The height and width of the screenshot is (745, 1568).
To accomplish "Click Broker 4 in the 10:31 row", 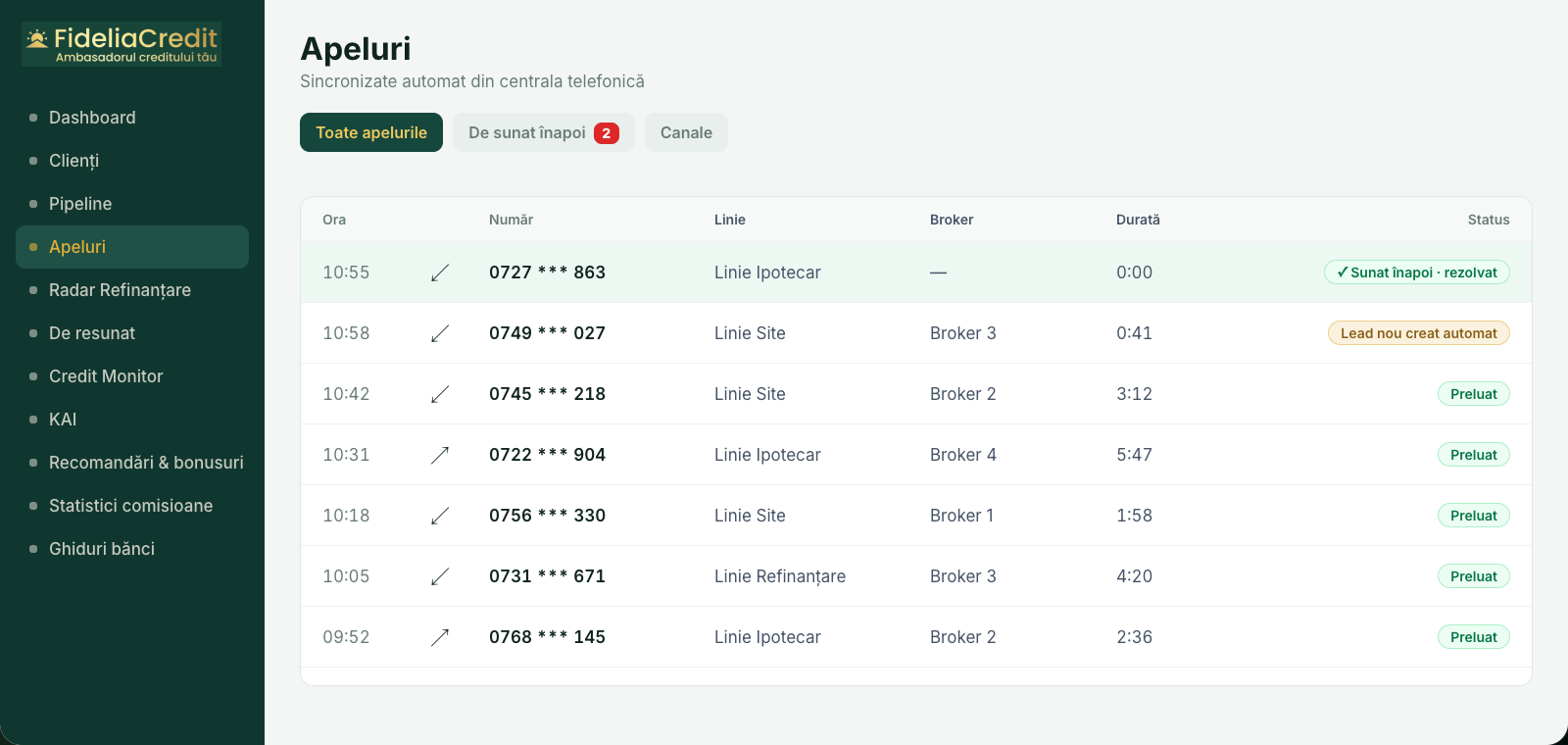I will click(963, 455).
